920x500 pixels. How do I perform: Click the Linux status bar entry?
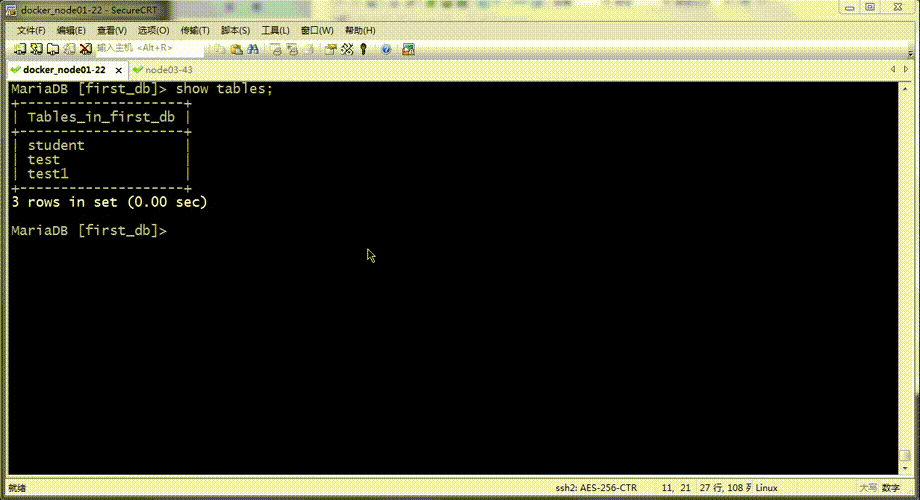[766, 488]
